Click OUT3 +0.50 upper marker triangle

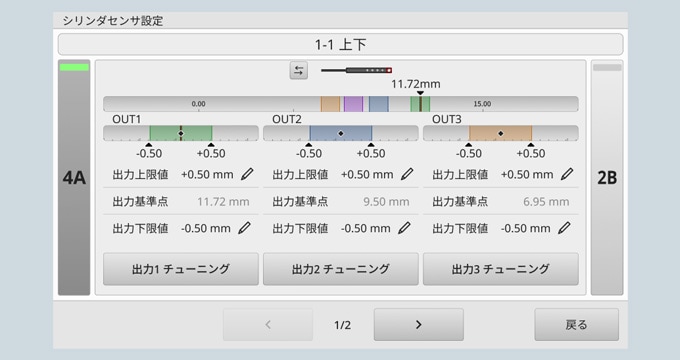click(x=531, y=145)
